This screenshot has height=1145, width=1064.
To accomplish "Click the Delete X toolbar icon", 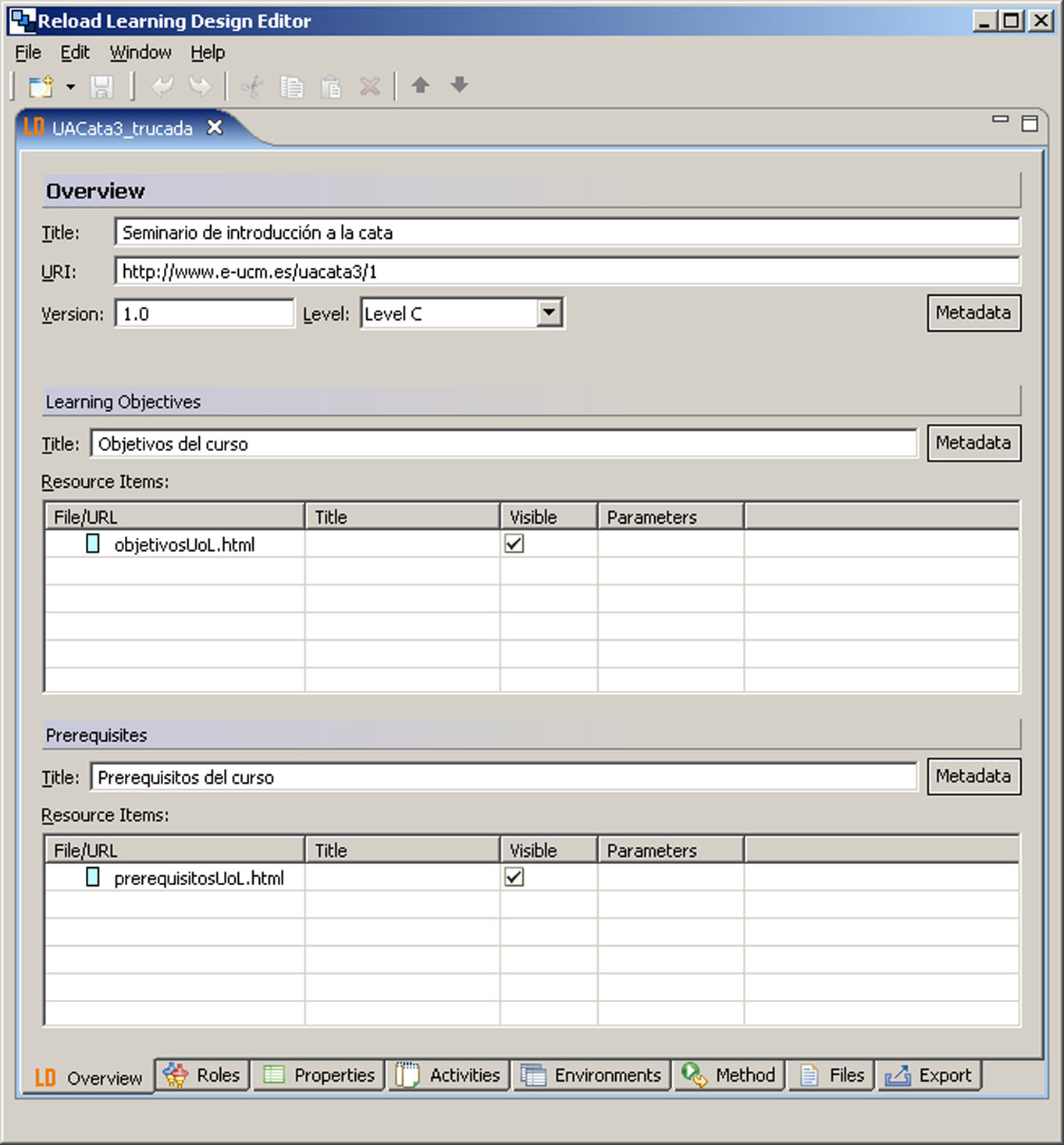I will (370, 86).
